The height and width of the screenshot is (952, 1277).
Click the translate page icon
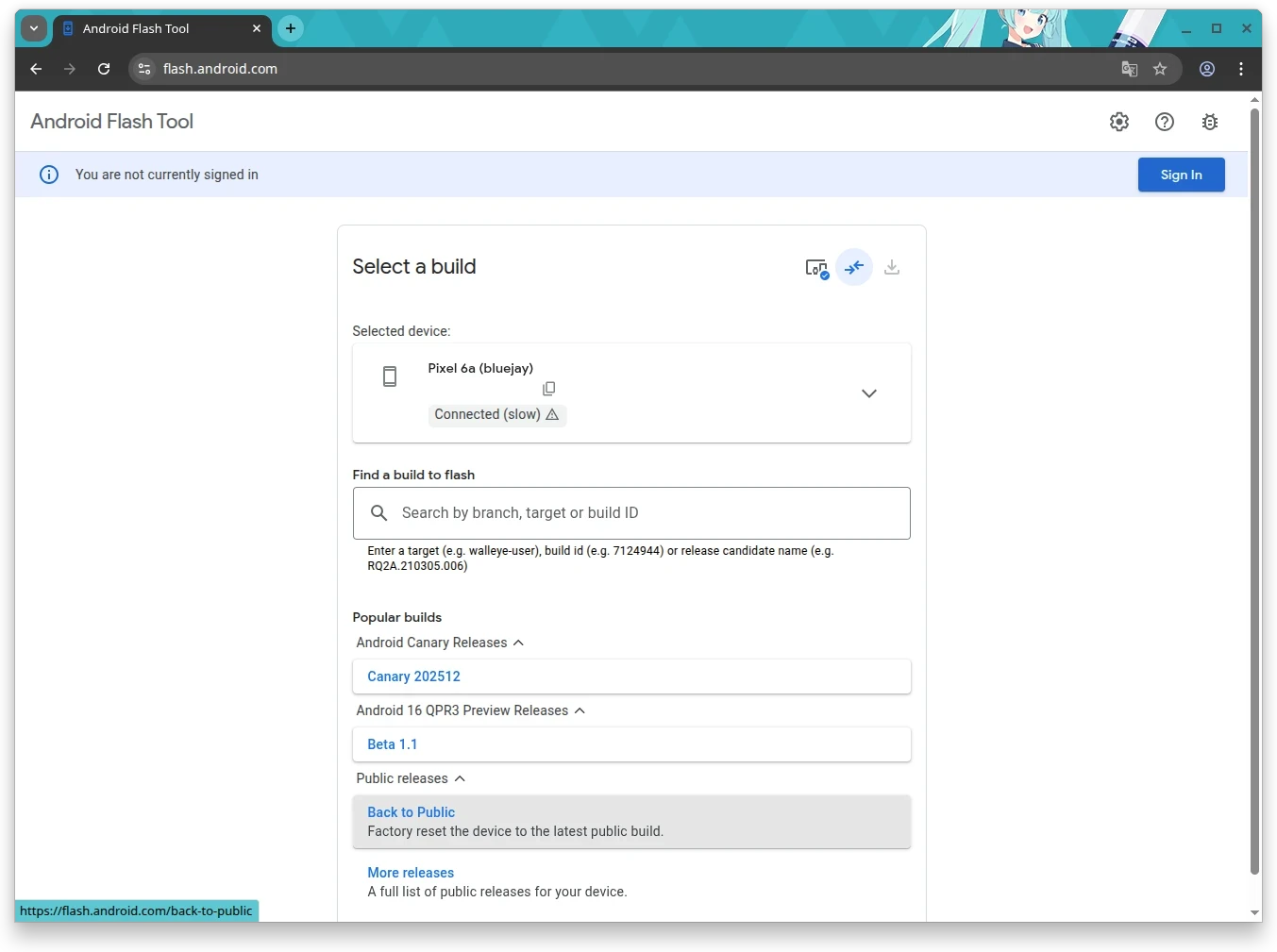pos(1129,69)
